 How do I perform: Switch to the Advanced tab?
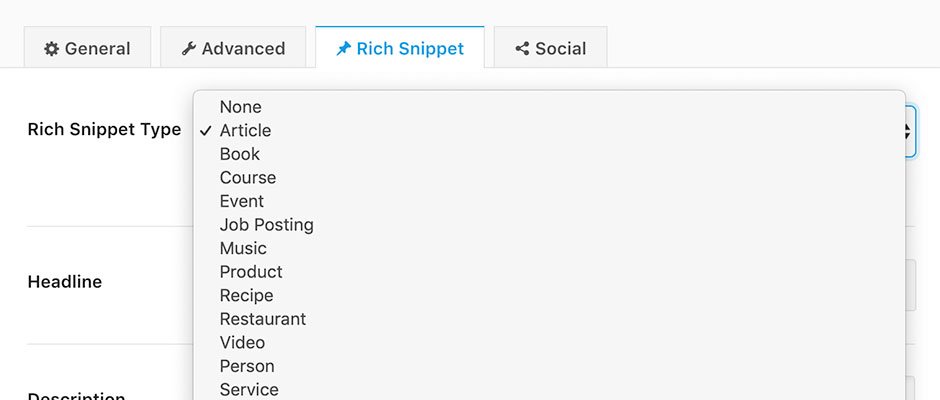tap(233, 48)
